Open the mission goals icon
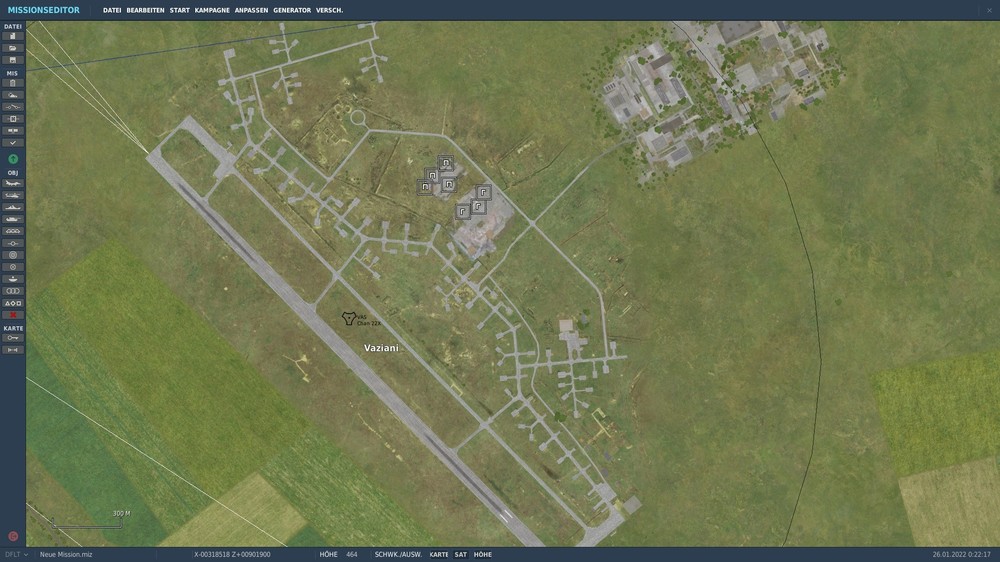The height and width of the screenshot is (562, 1000). 13,119
